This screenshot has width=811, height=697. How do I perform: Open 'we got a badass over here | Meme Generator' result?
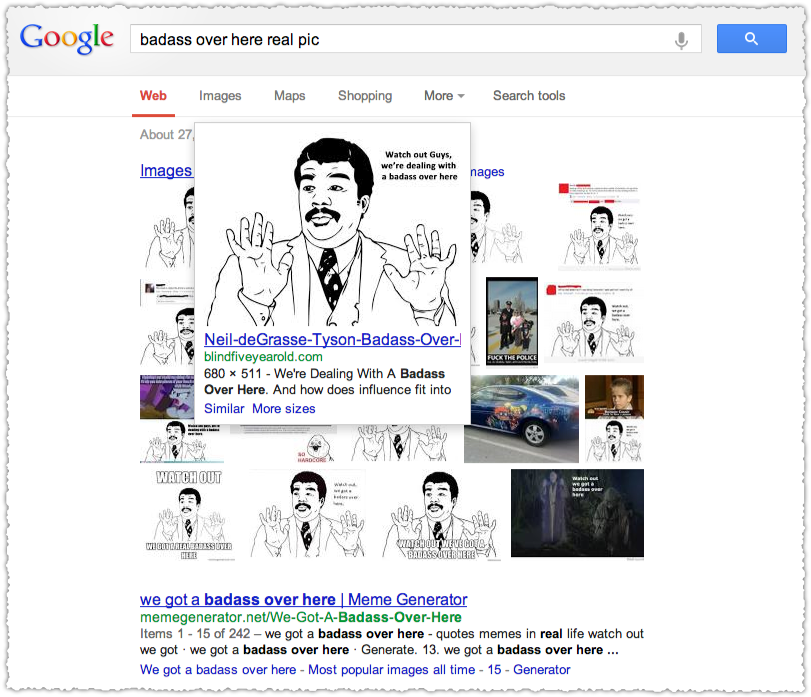(303, 599)
